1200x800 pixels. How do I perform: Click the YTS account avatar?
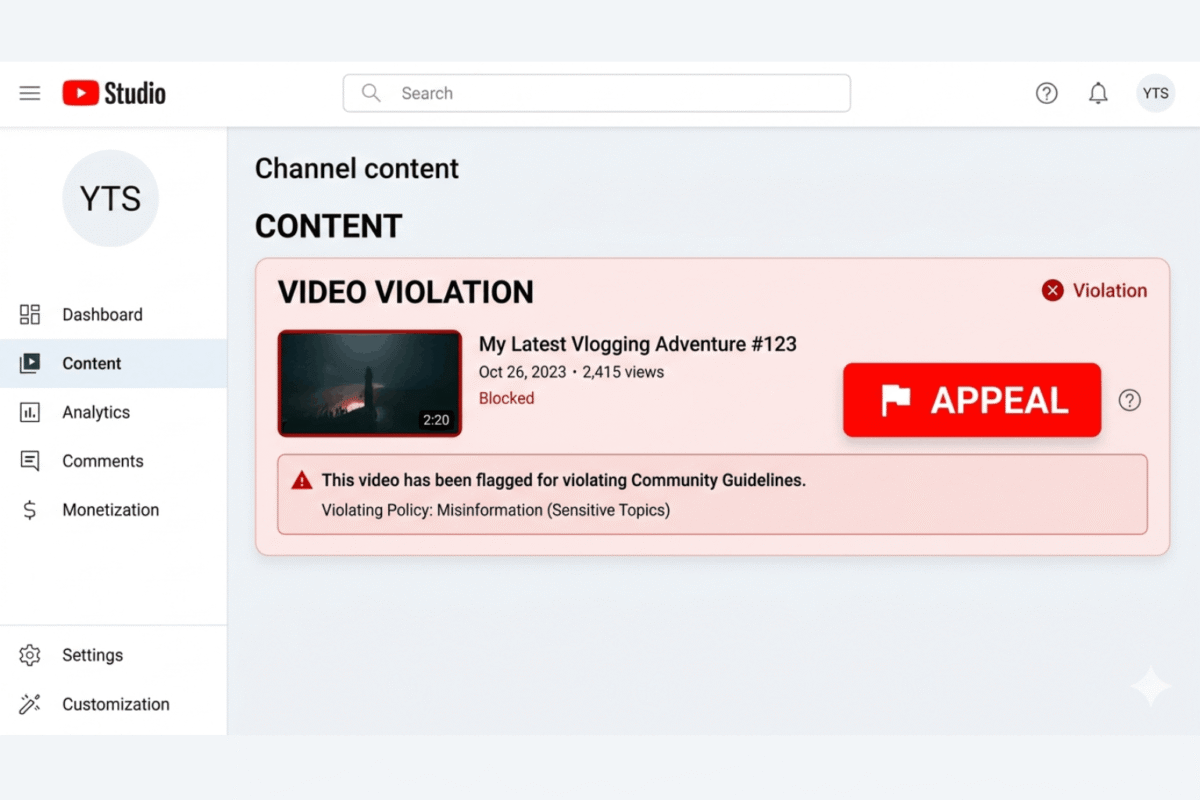(1155, 93)
